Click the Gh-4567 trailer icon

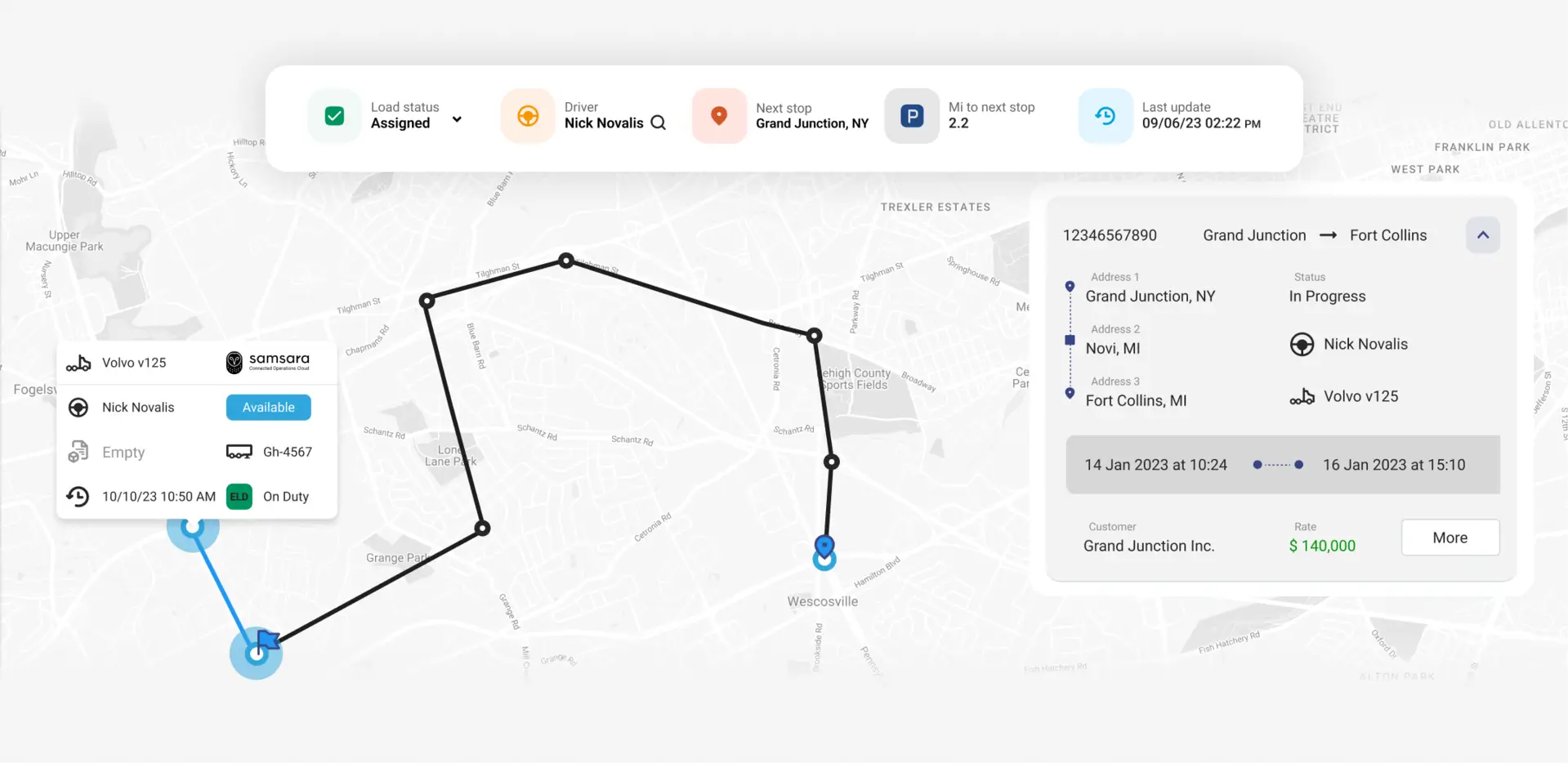pos(239,452)
